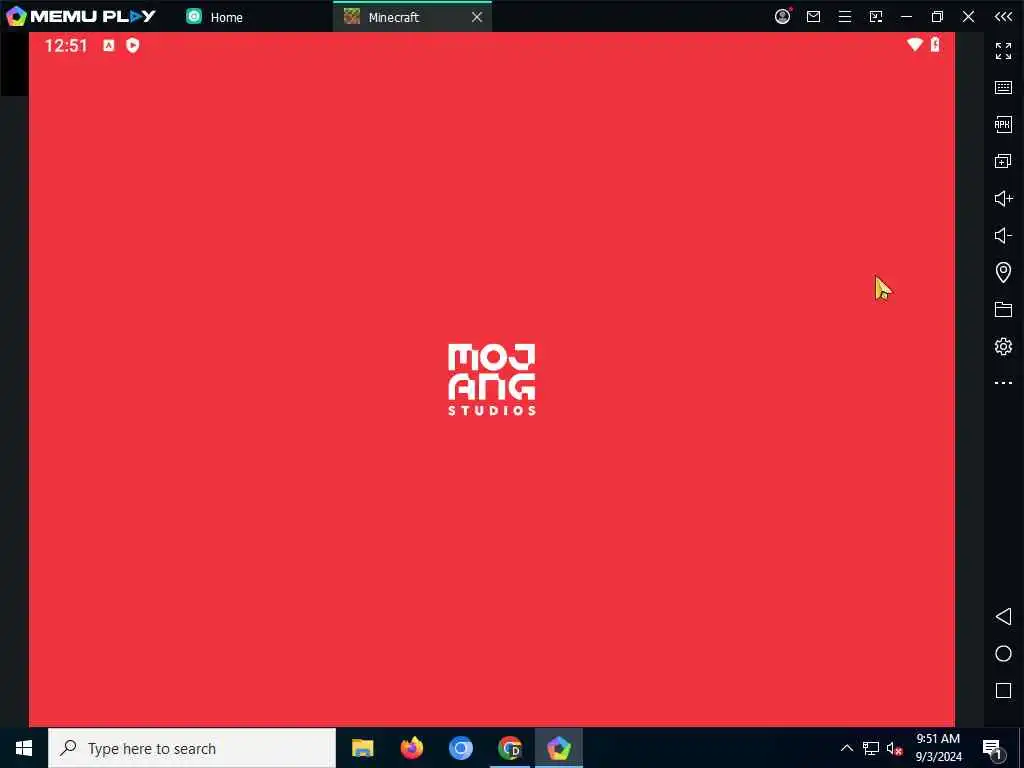Open the blue Chromium browser taskbar icon
Screen dimensions: 1024x768
[x=460, y=748]
